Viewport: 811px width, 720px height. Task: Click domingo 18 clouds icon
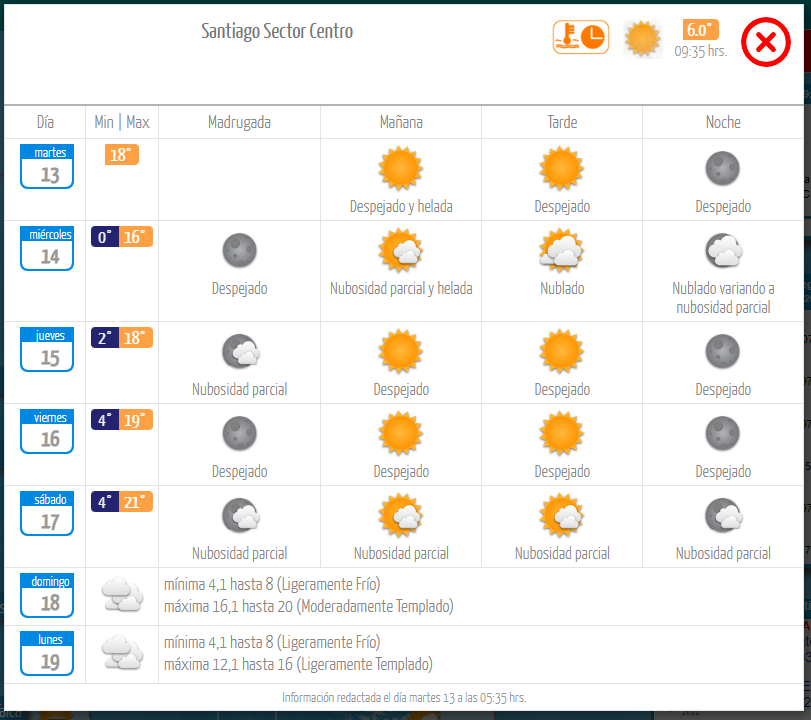pos(122,594)
